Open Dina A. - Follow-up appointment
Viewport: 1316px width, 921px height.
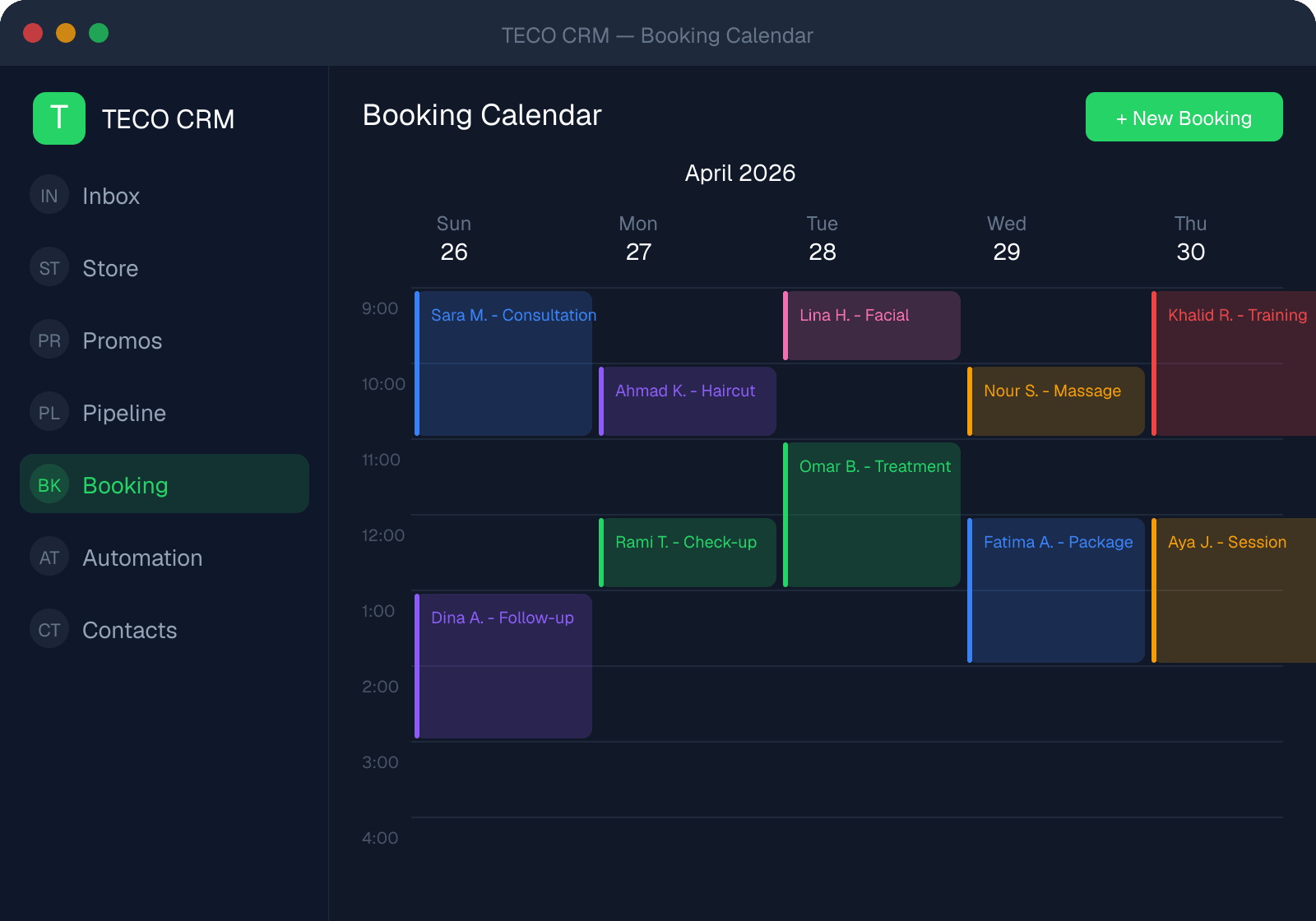[x=503, y=666]
